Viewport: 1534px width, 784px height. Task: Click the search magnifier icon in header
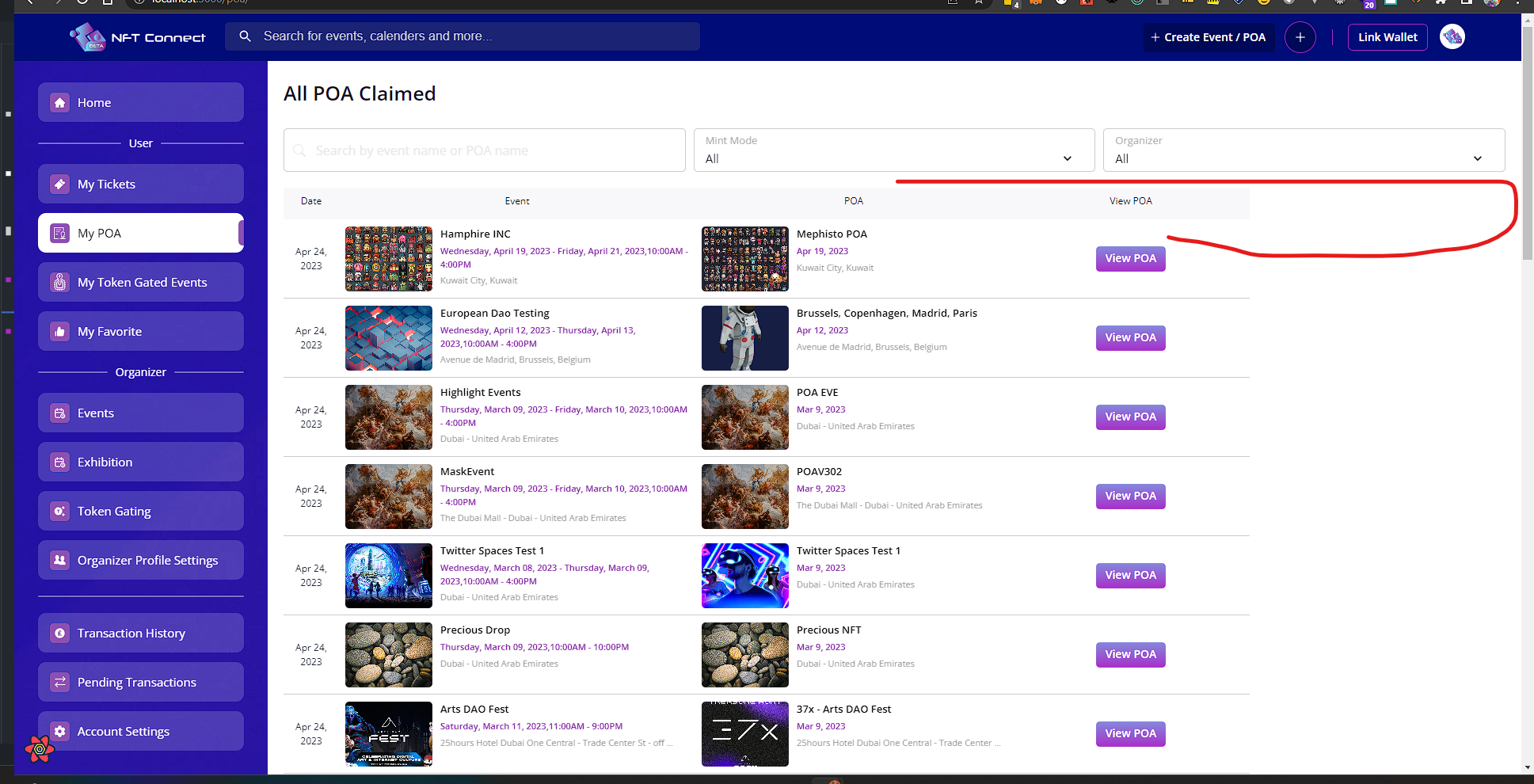(246, 36)
